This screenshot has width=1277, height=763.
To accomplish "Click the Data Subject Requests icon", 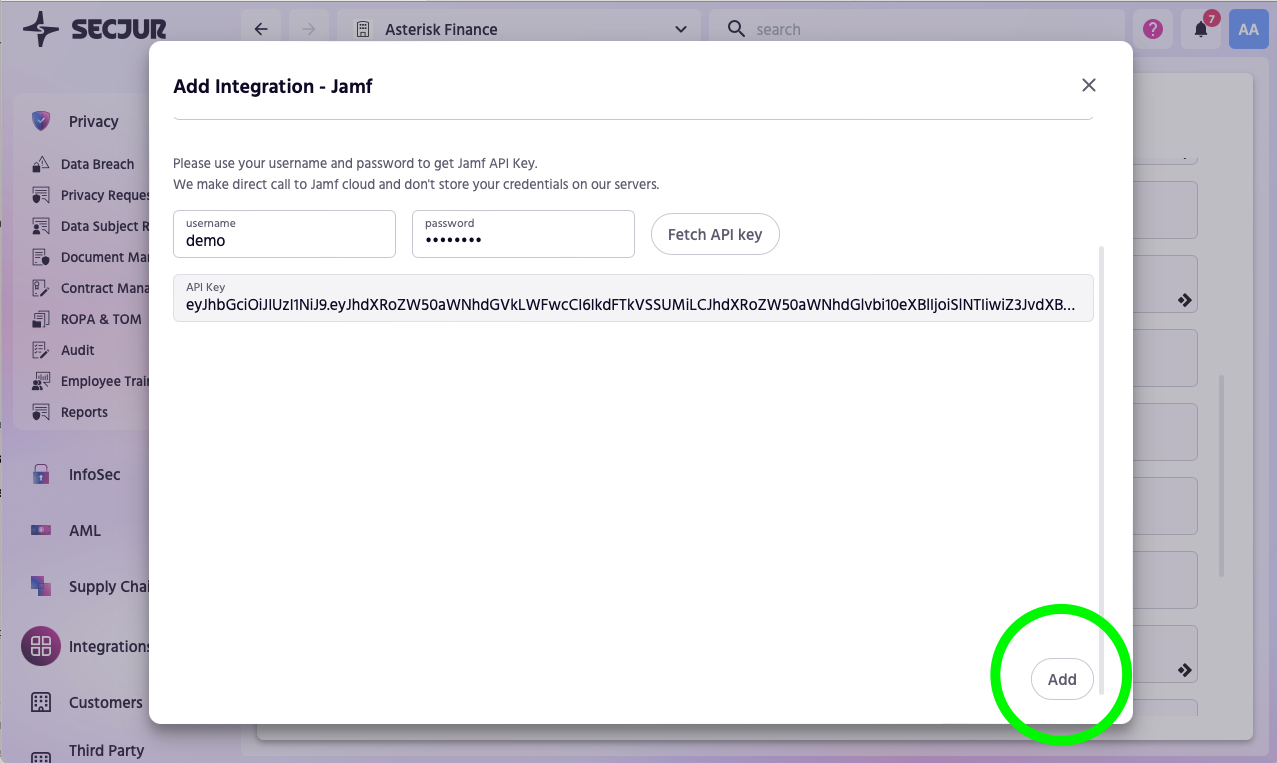I will [41, 226].
